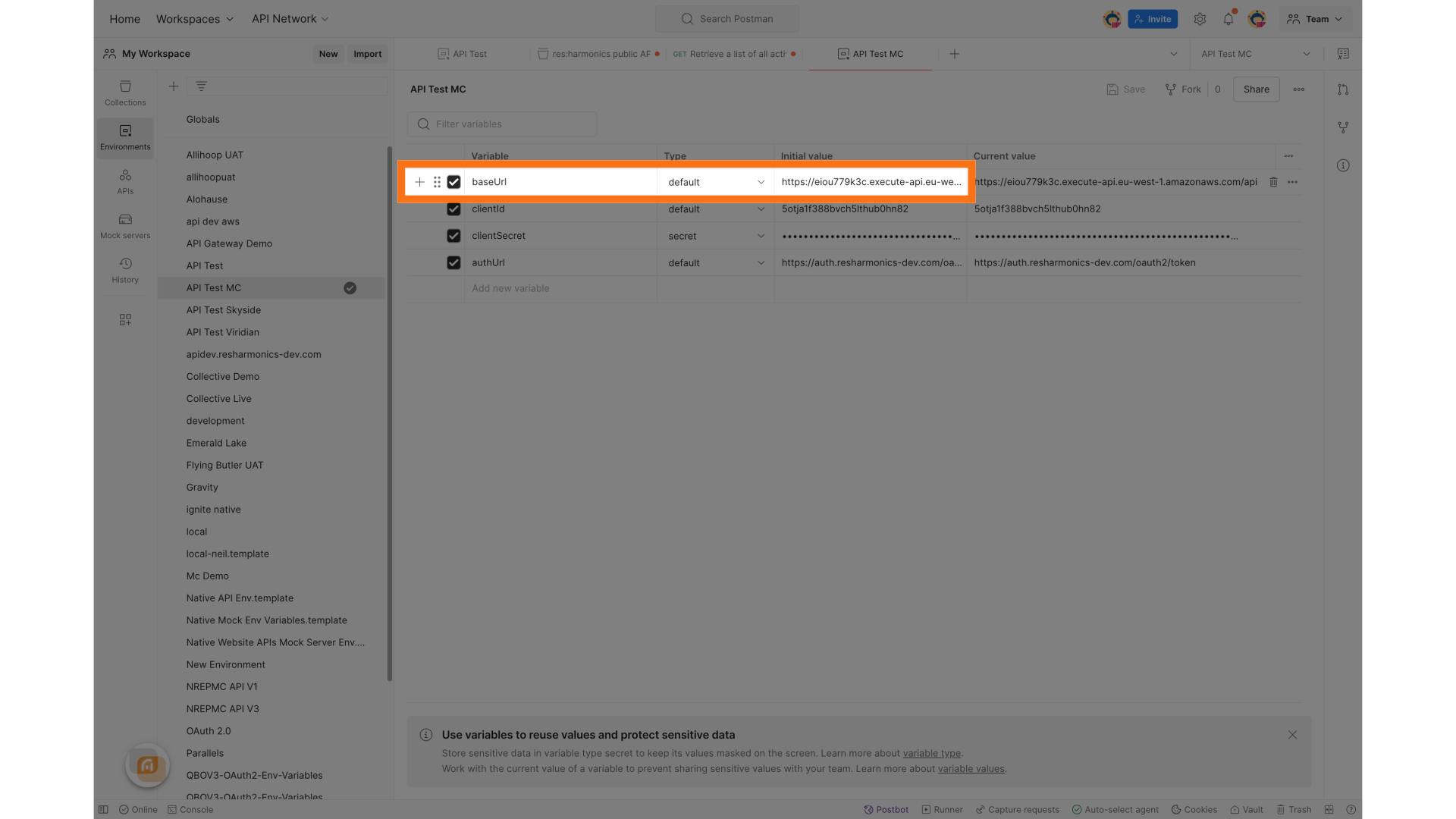1456x819 pixels.
Task: Open the Mock servers panel
Action: 125,226
